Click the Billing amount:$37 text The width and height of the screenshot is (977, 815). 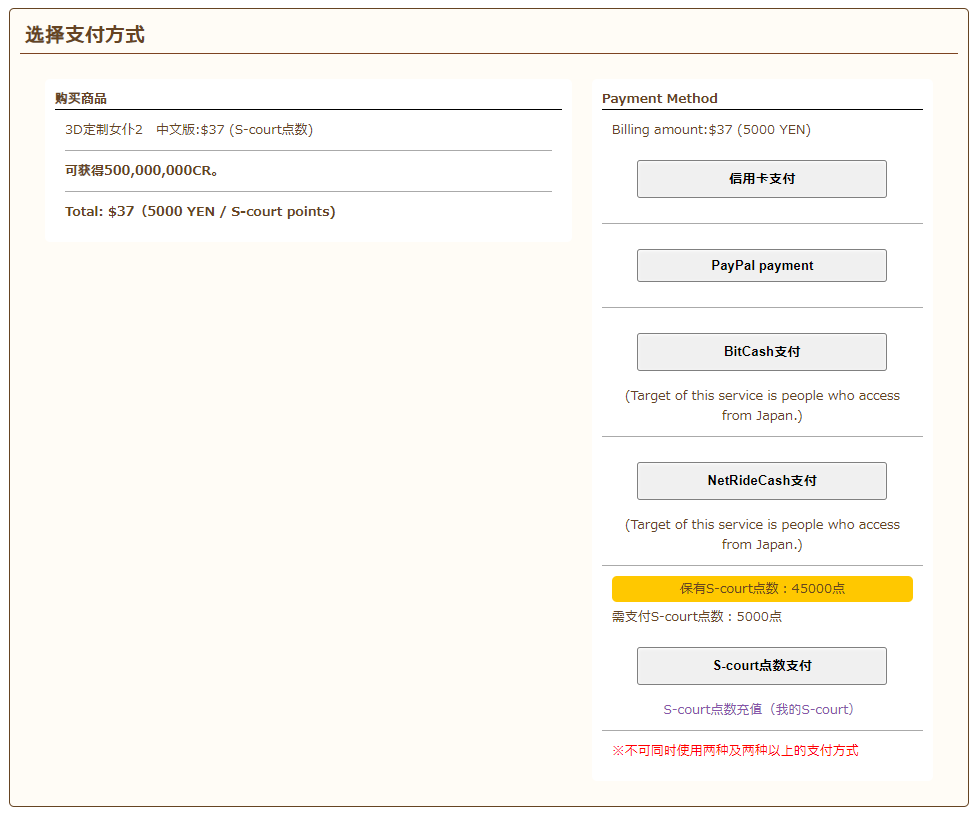tap(711, 130)
